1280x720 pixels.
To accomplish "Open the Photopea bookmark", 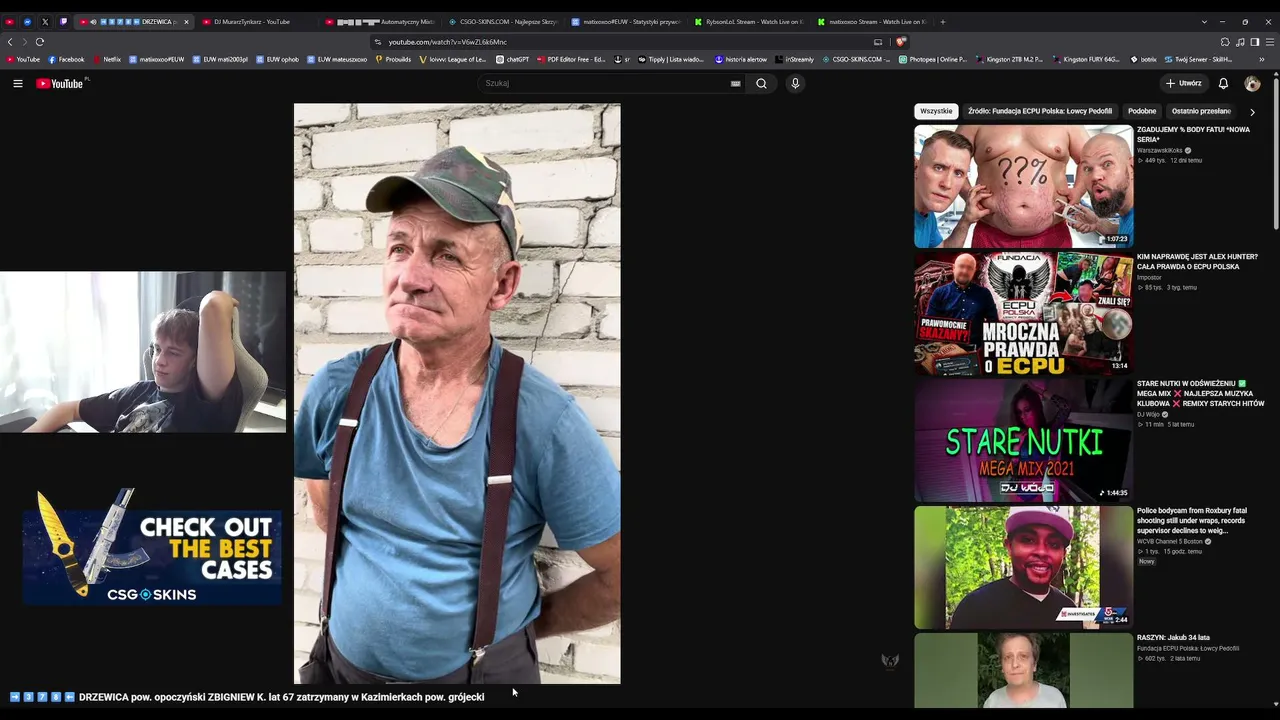I will coord(933,60).
